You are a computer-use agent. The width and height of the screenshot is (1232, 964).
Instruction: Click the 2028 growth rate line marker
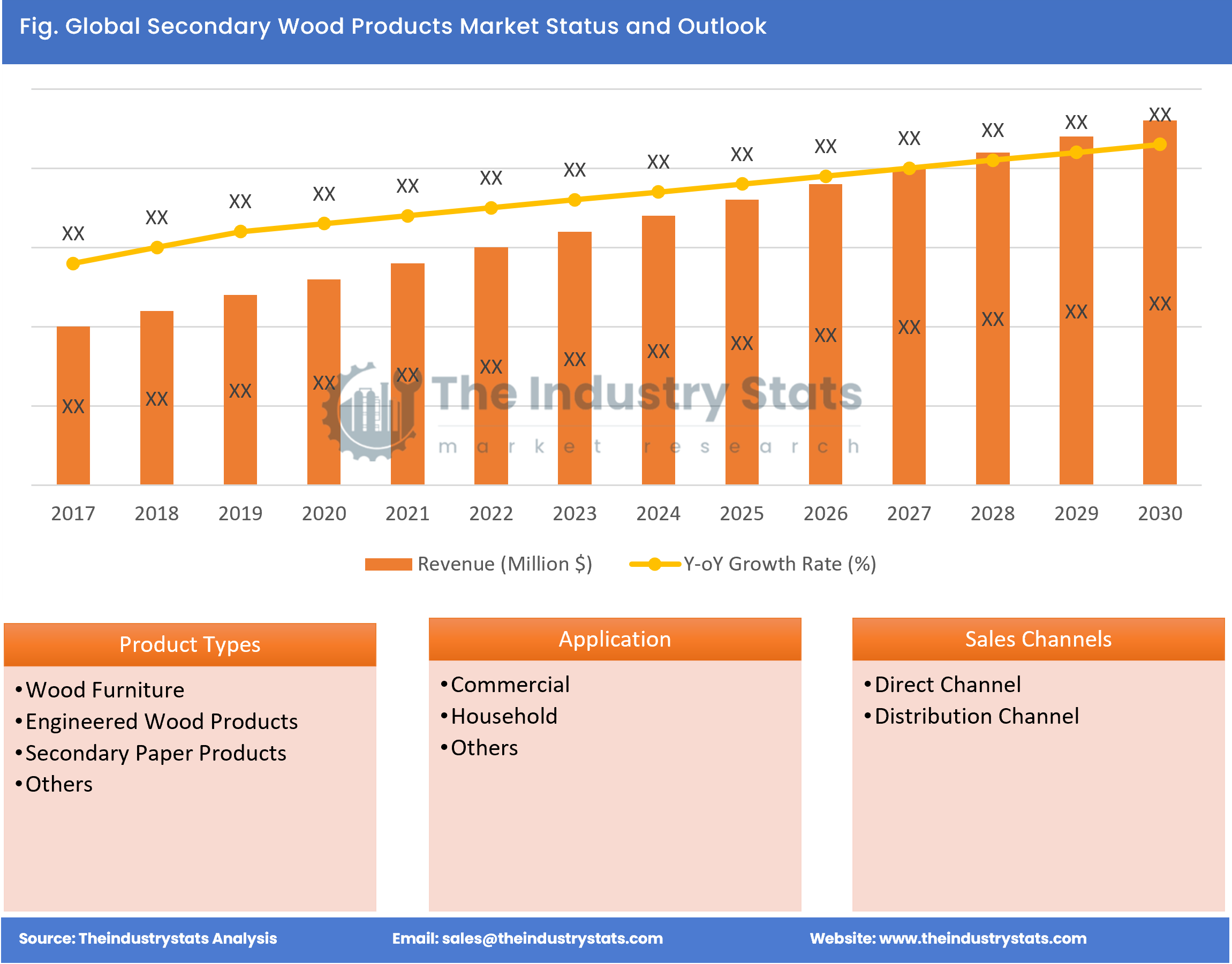(993, 160)
